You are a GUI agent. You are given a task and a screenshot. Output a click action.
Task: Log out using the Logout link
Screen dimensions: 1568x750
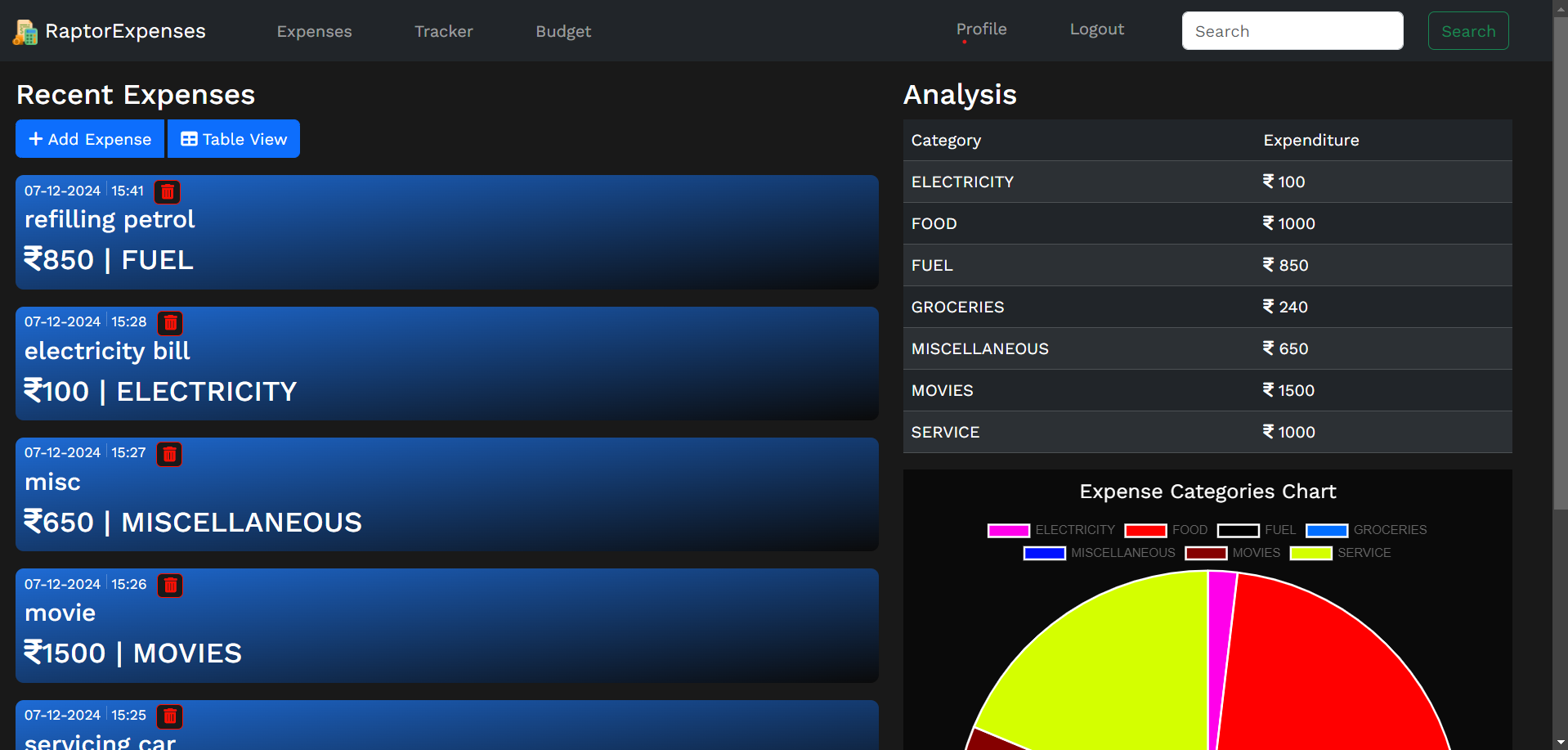click(1097, 29)
